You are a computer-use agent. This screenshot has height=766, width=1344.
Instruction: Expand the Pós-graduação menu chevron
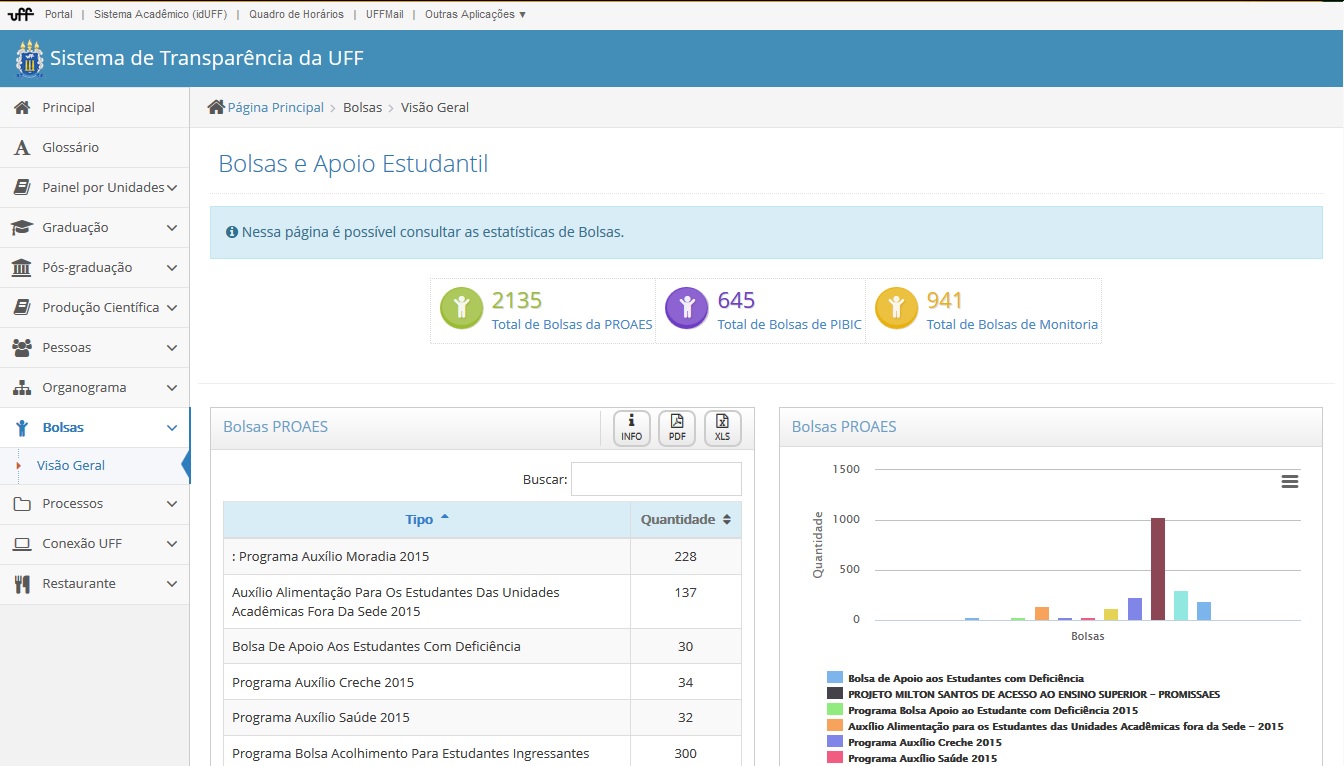[172, 268]
